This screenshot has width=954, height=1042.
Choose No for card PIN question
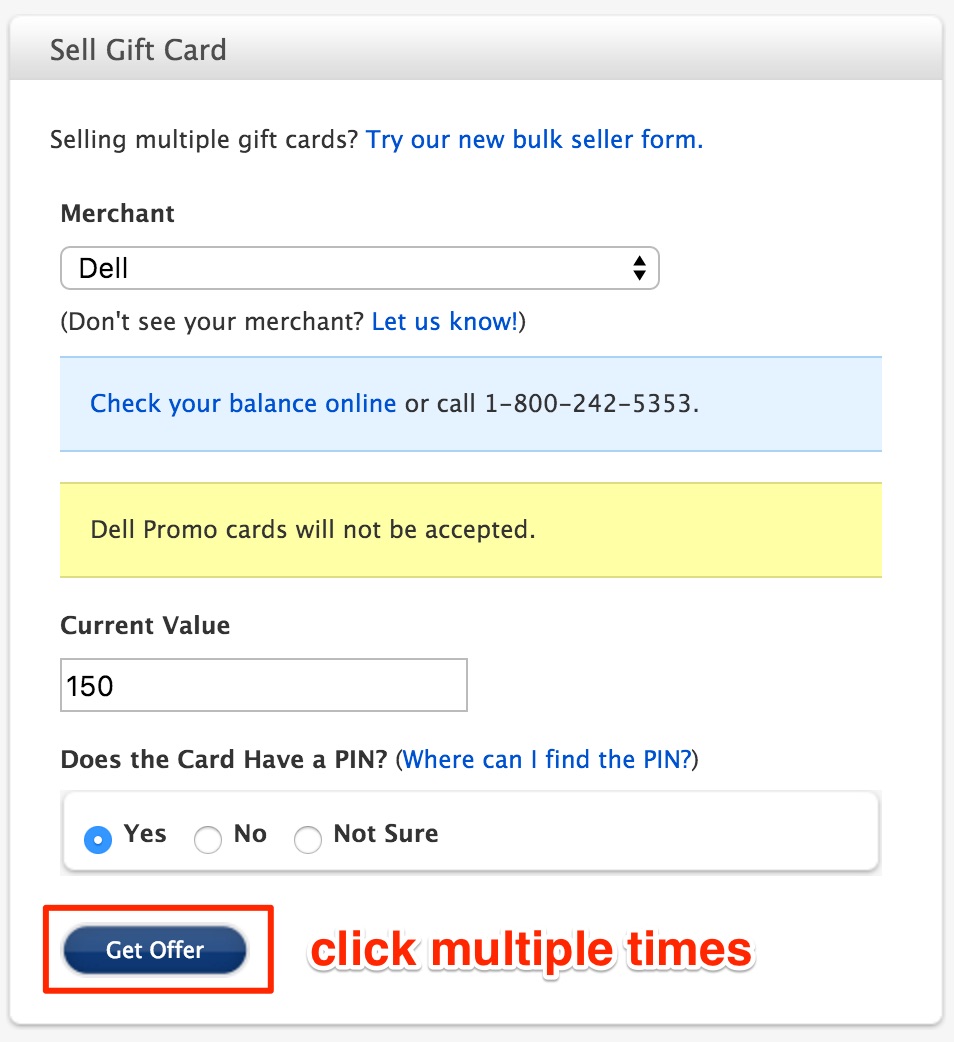[208, 841]
